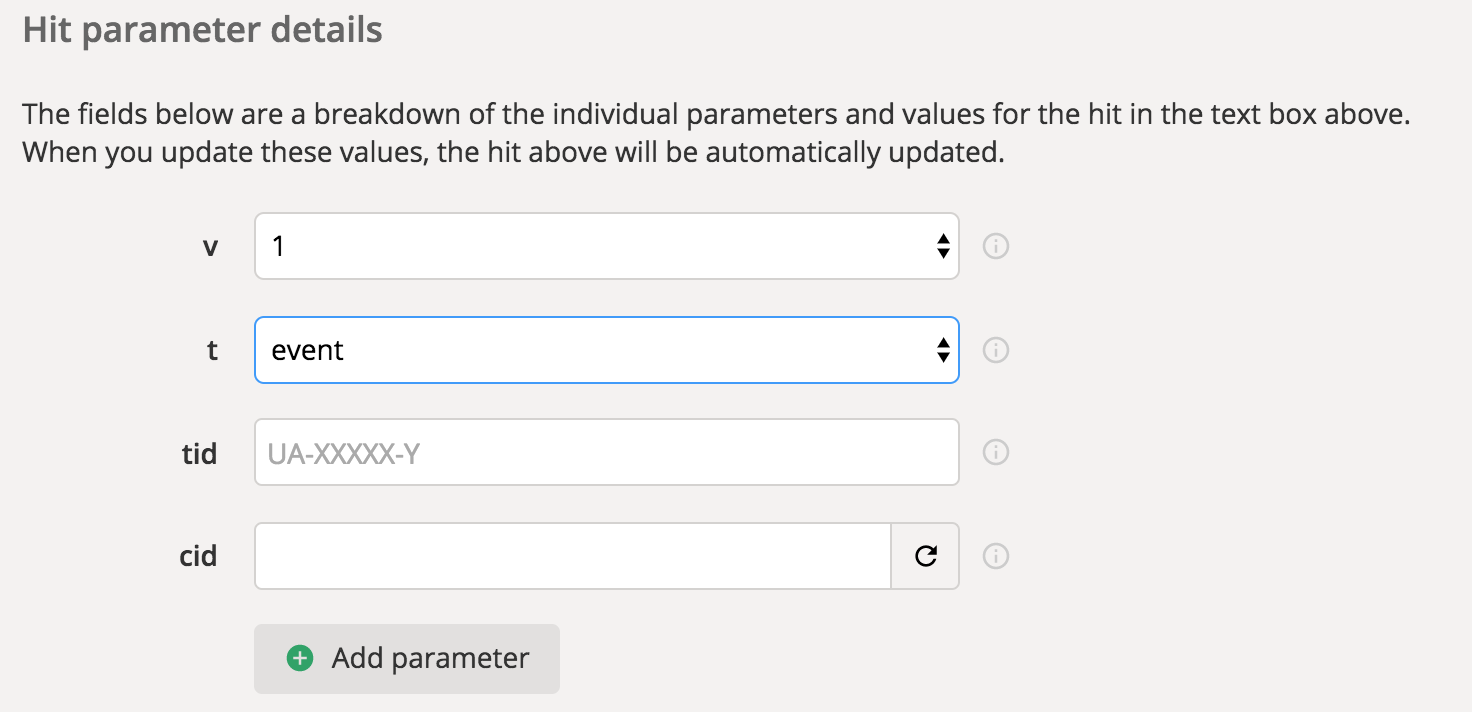This screenshot has height=712, width=1472.
Task: Click the cid field label
Action: pyautogui.click(x=198, y=556)
